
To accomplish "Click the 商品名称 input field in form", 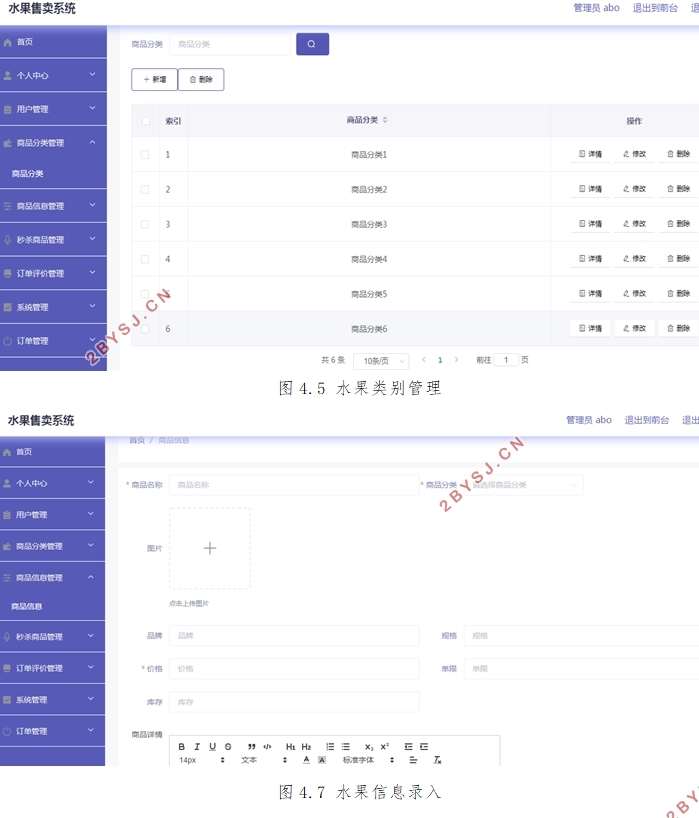I will 294,485.
